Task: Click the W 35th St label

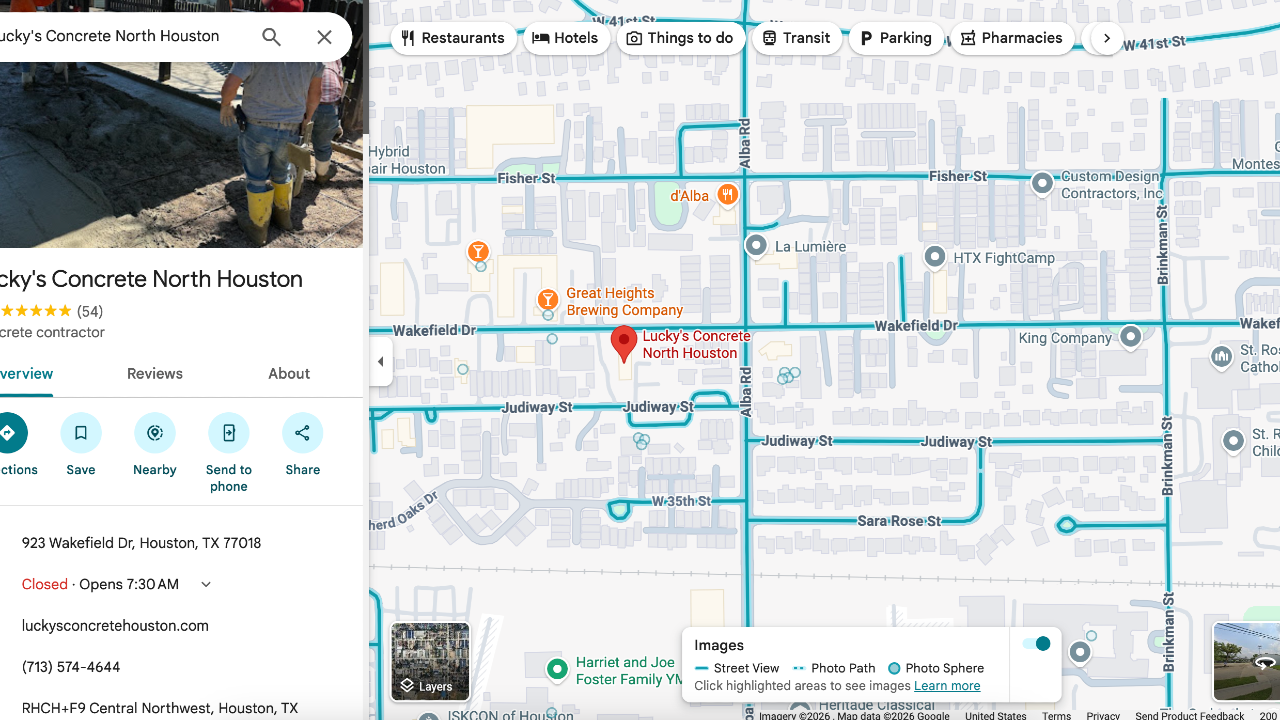Action: point(681,500)
